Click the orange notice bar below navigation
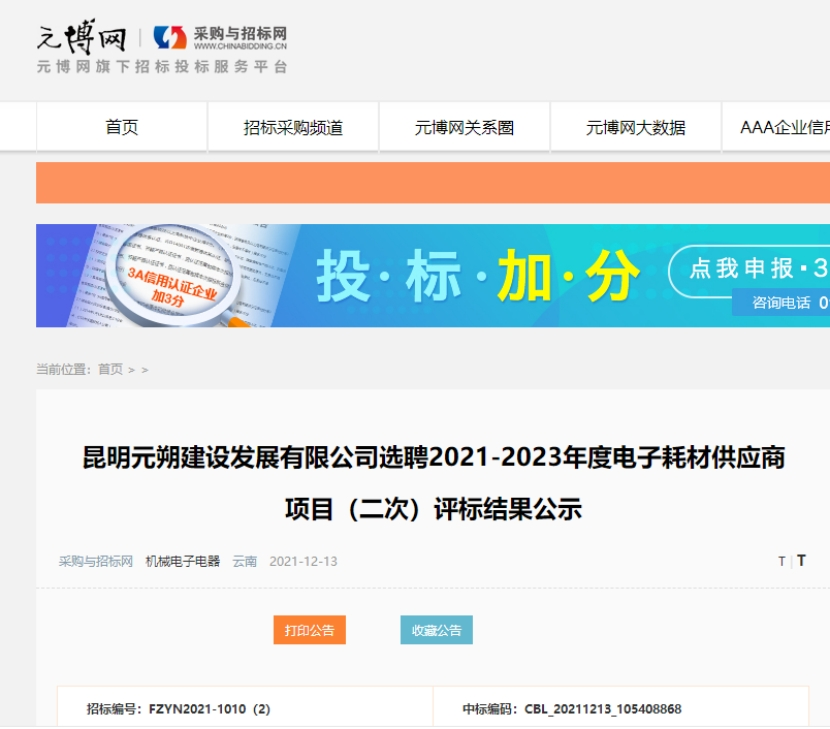This screenshot has width=830, height=729. click(433, 183)
